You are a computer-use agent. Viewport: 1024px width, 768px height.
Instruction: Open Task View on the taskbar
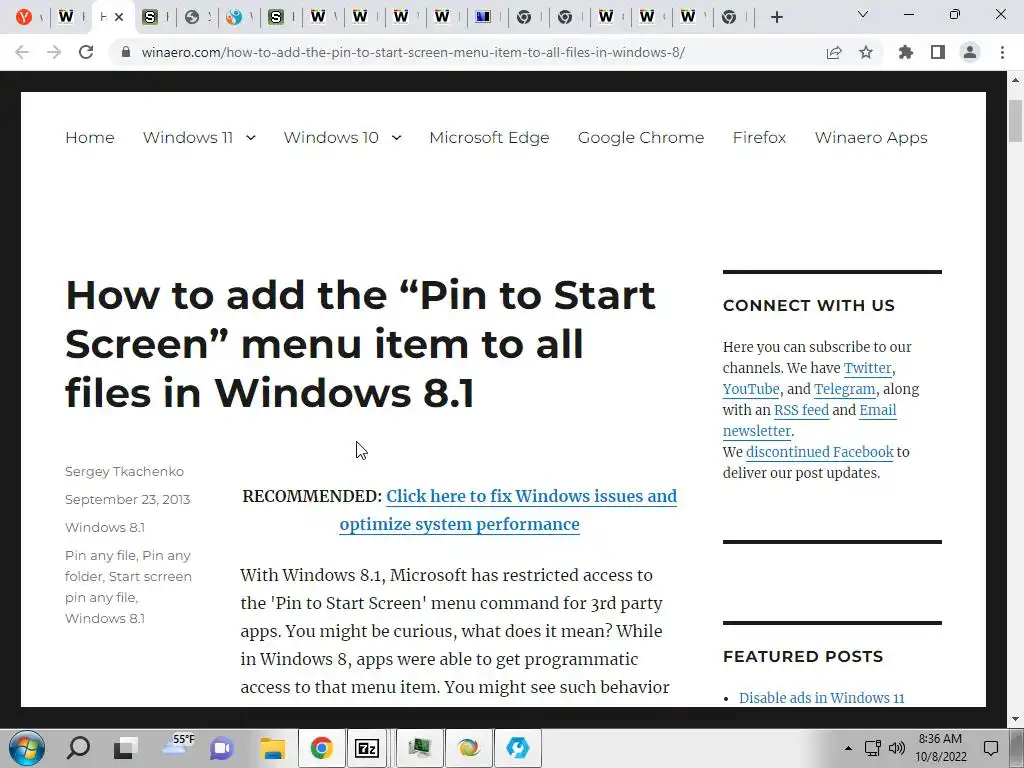click(x=125, y=748)
